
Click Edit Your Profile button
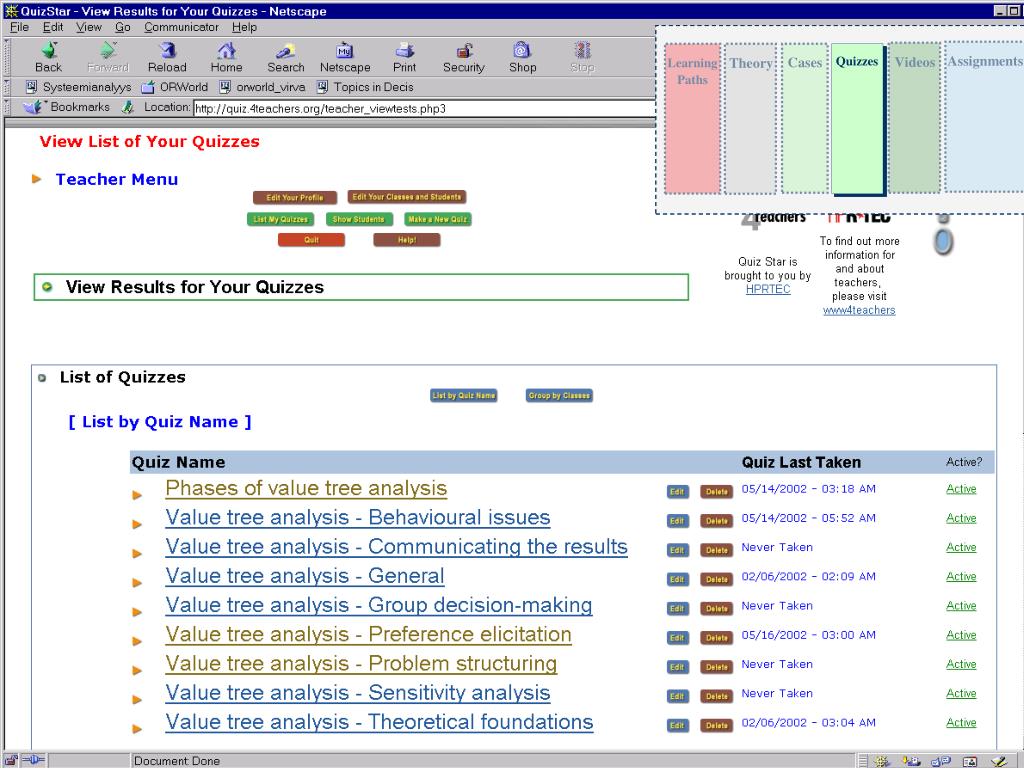295,197
